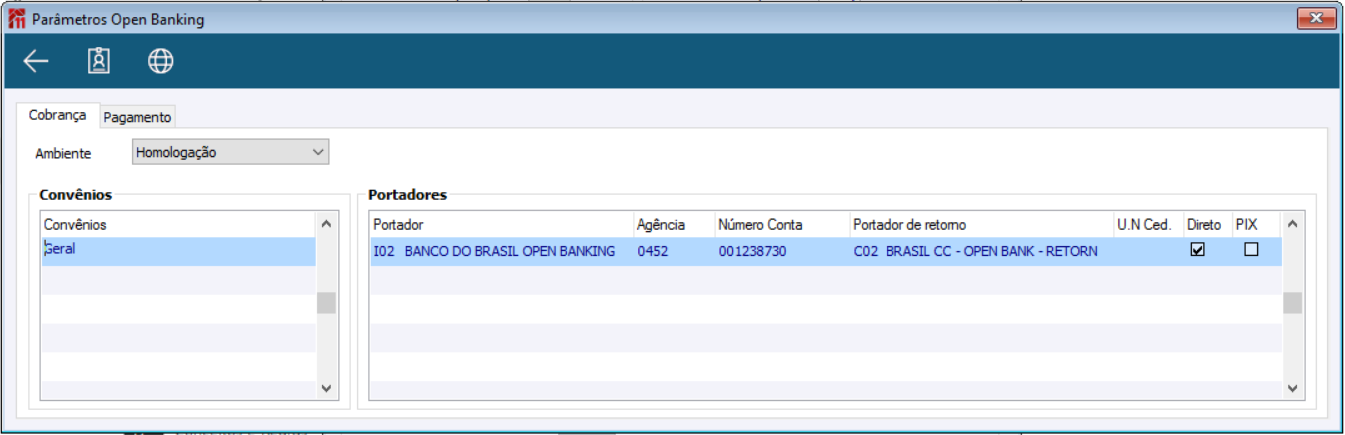Uncheck the Direto checkbox for Banco do Brasil

click(1197, 251)
